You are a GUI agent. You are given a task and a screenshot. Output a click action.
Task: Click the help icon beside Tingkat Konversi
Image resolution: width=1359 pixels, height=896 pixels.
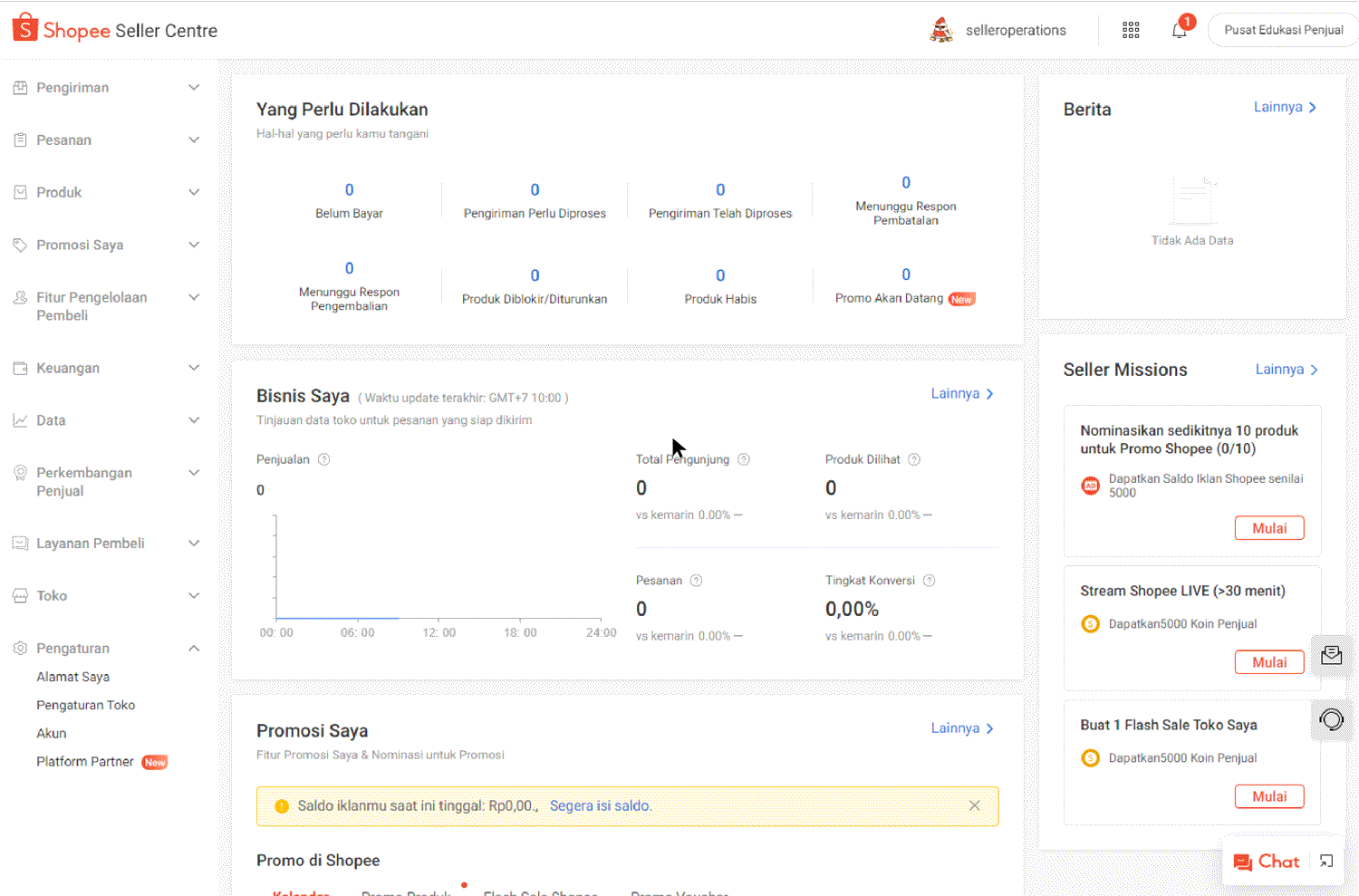(x=929, y=581)
